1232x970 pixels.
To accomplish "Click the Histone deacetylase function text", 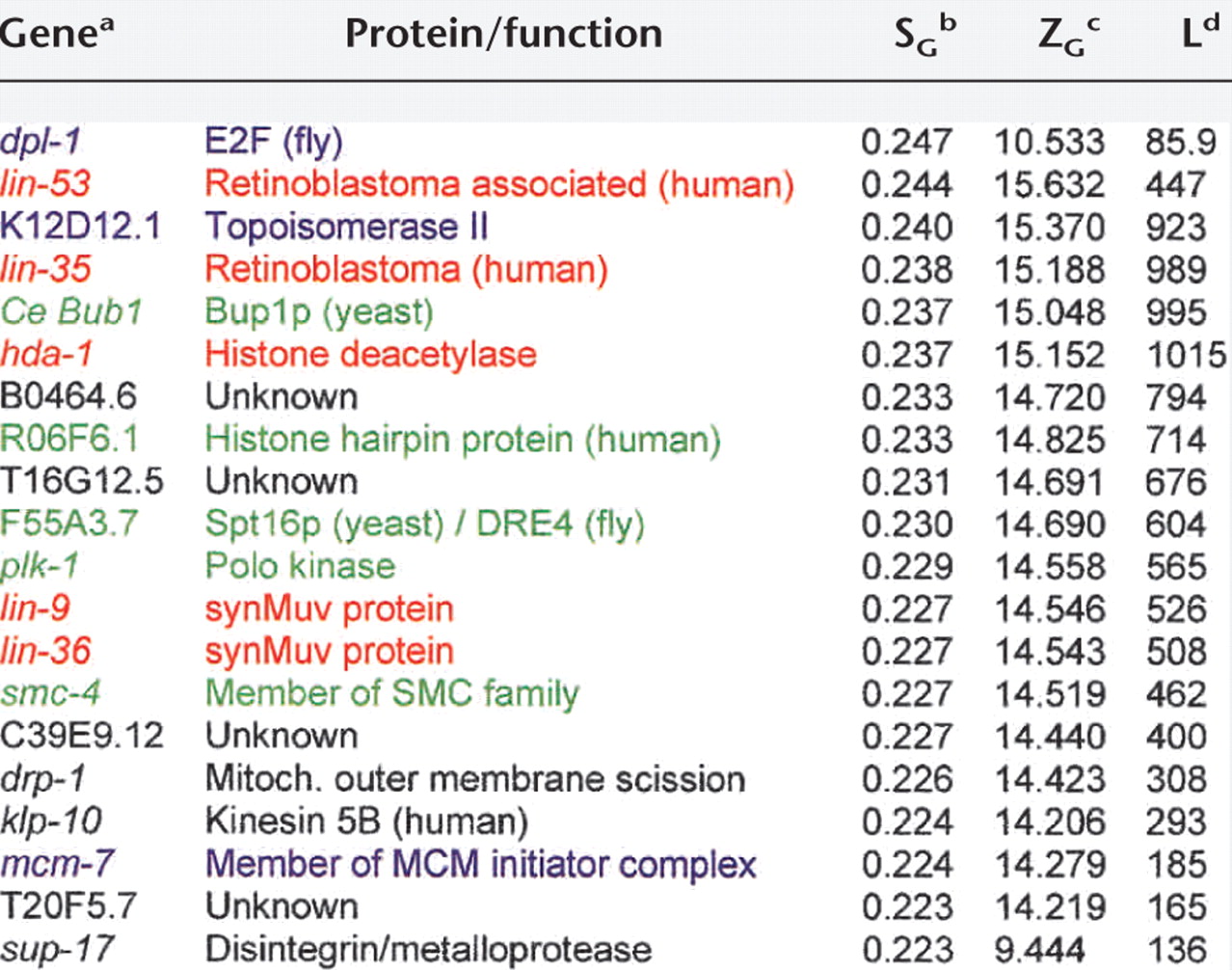I will pyautogui.click(x=370, y=354).
